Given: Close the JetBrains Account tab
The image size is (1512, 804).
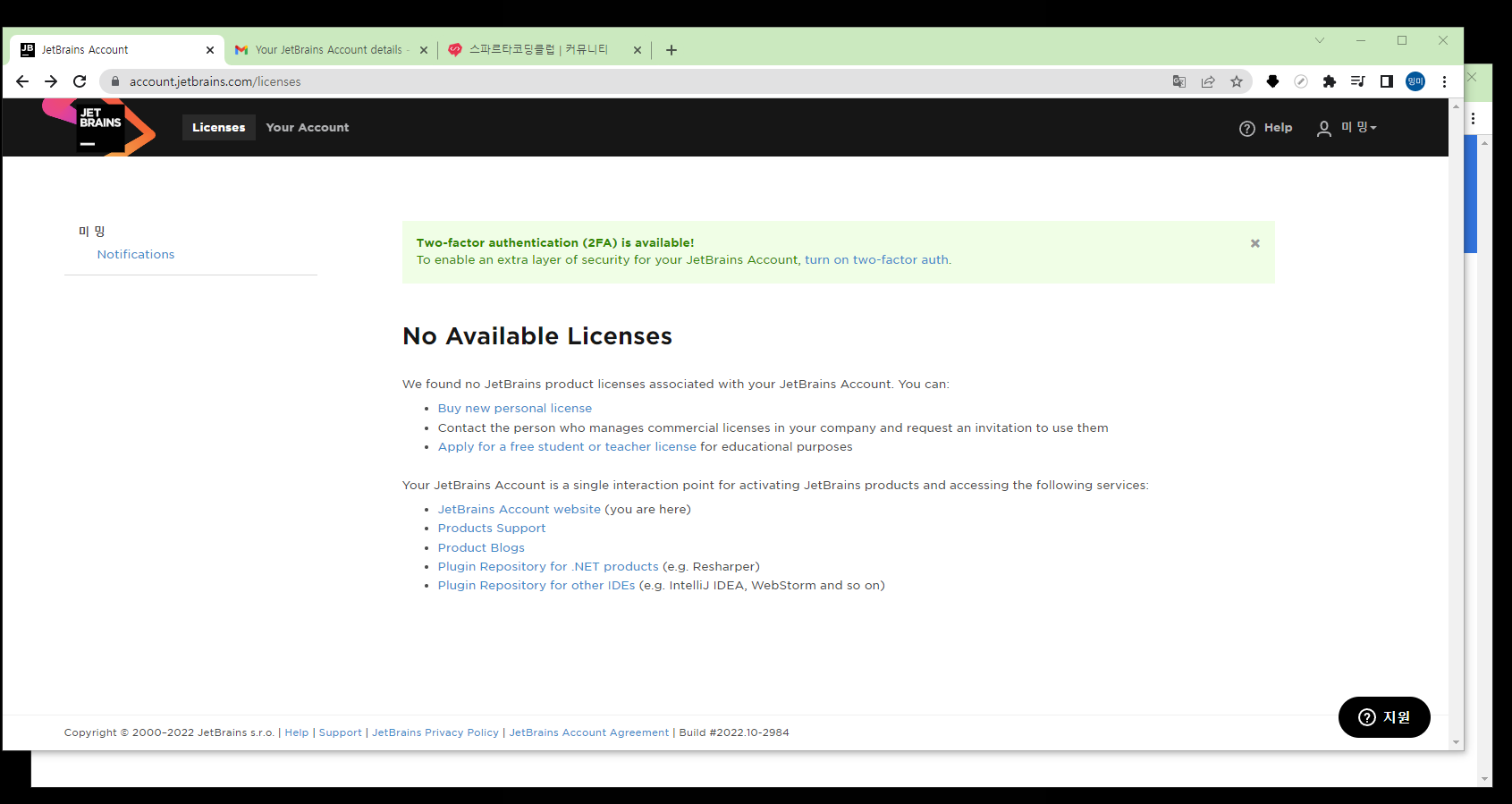Looking at the screenshot, I should point(210,50).
